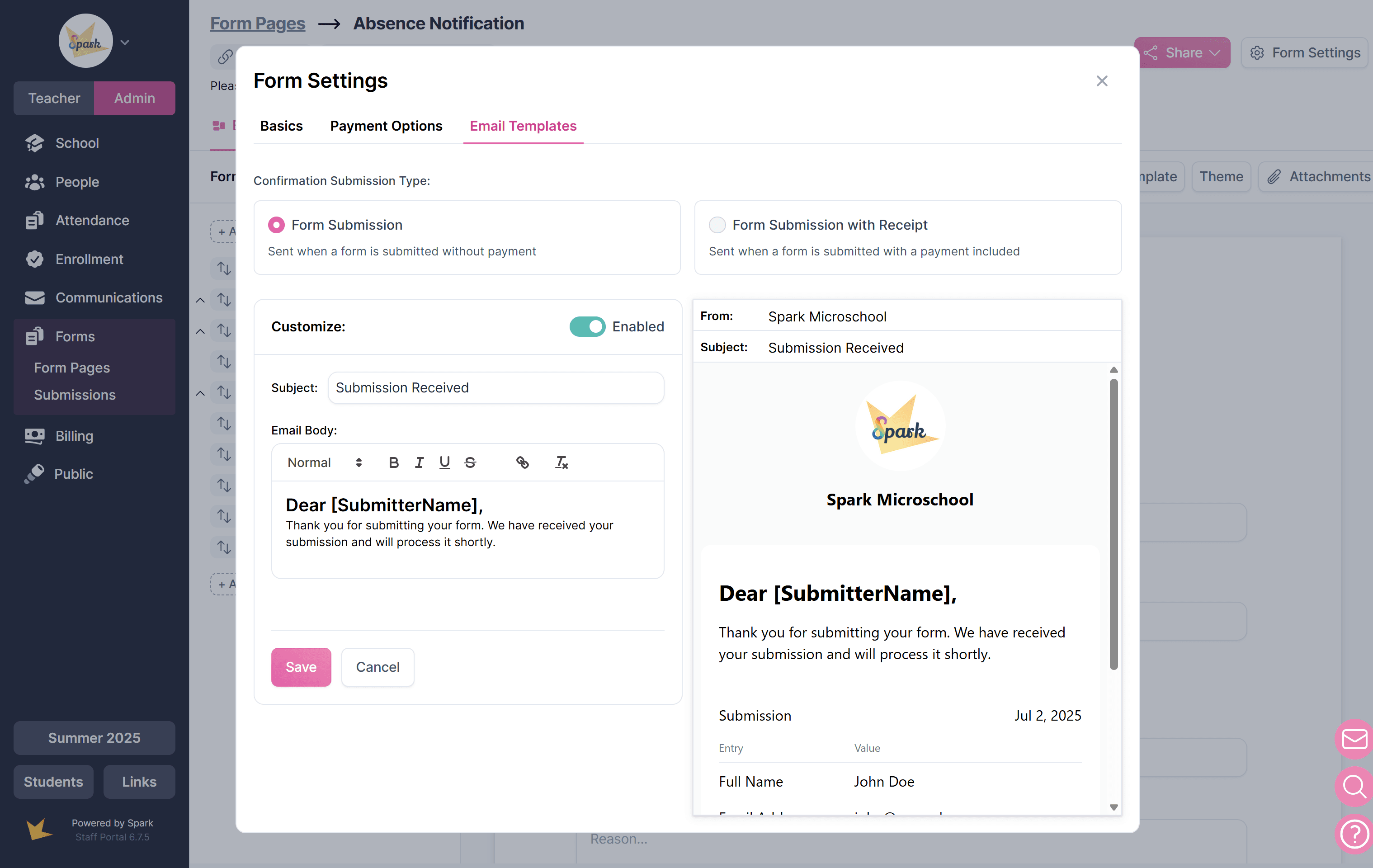Toggle underline formatting in editor
Viewport: 1373px width, 868px height.
pos(445,462)
